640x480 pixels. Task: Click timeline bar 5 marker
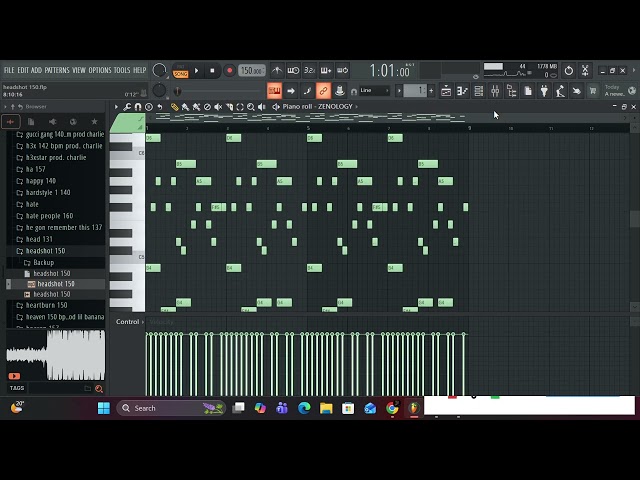(x=309, y=128)
